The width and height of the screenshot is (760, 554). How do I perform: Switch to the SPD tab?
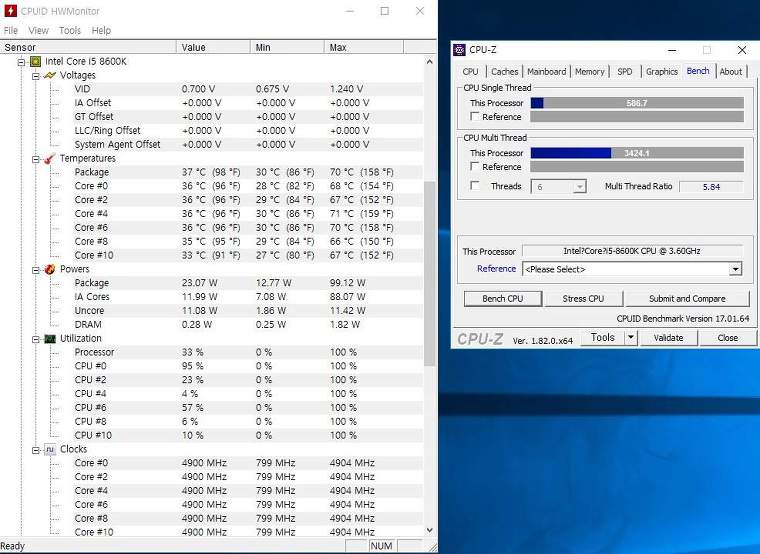coord(625,71)
